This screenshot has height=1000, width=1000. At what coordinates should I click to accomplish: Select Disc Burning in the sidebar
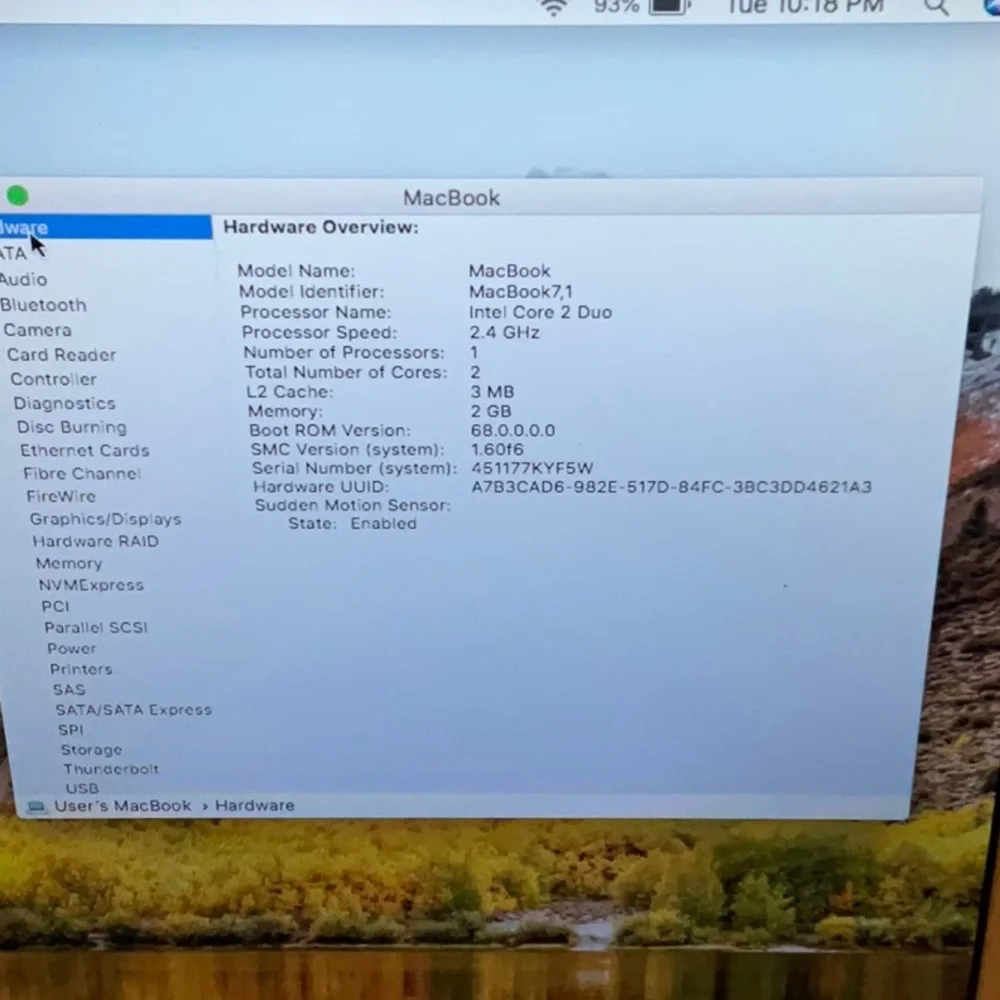pyautogui.click(x=71, y=427)
